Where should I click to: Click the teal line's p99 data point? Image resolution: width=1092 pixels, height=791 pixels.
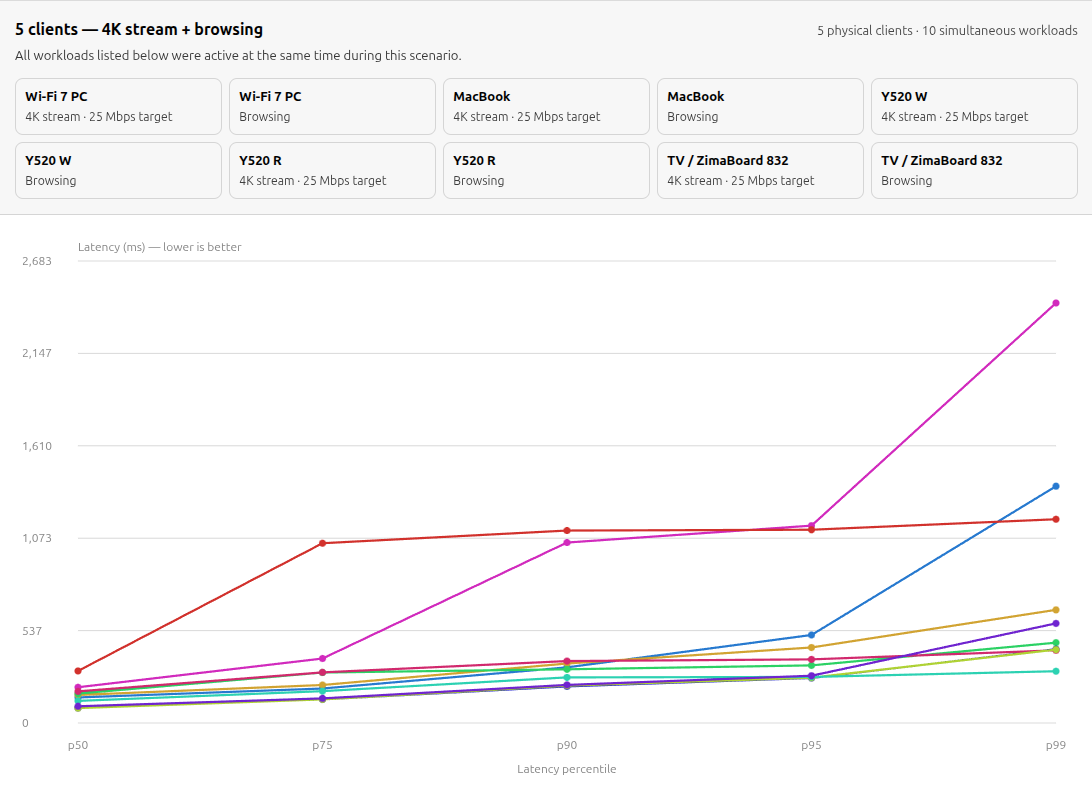(1056, 671)
